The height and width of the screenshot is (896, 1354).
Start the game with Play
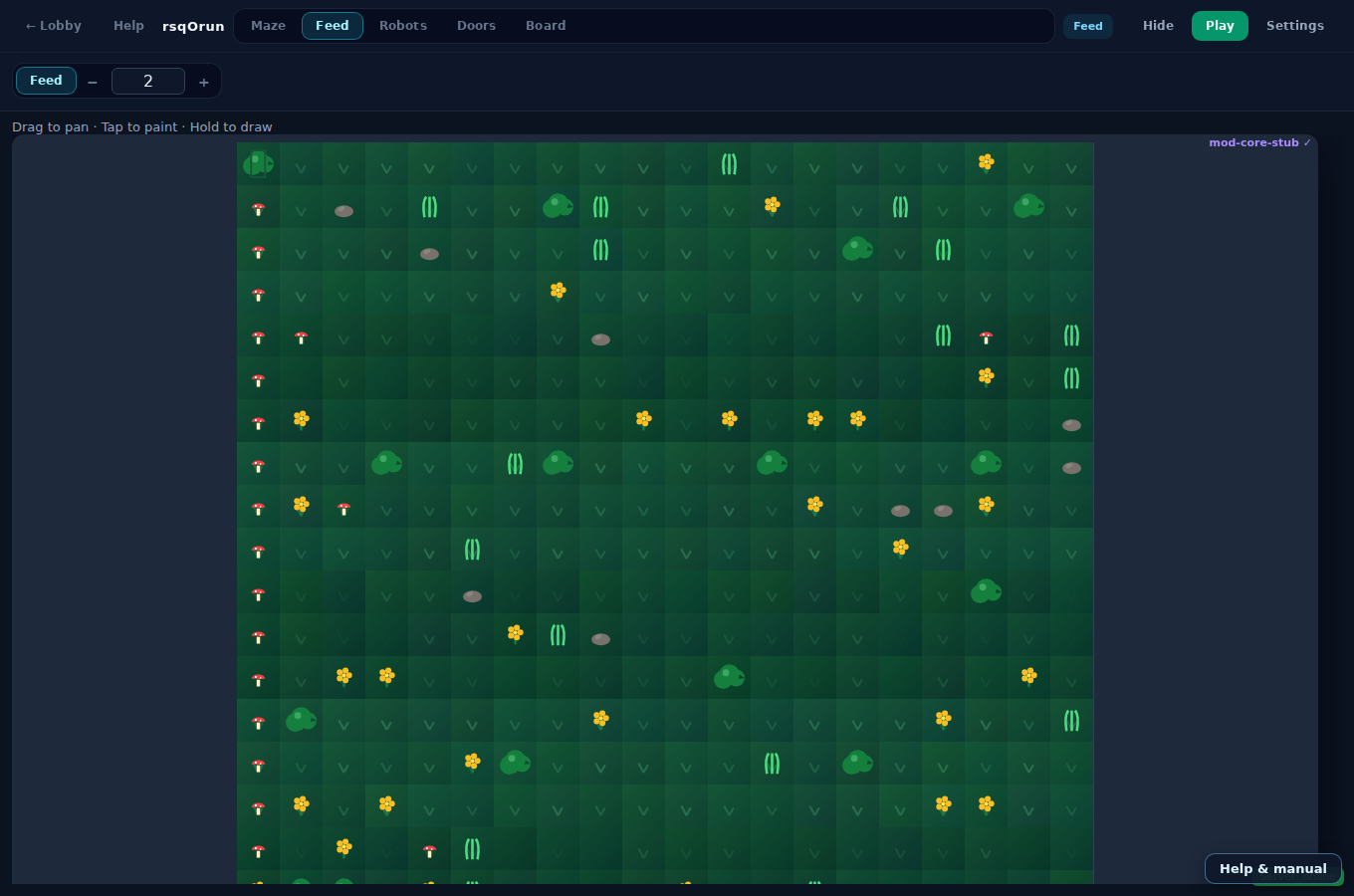pos(1220,26)
